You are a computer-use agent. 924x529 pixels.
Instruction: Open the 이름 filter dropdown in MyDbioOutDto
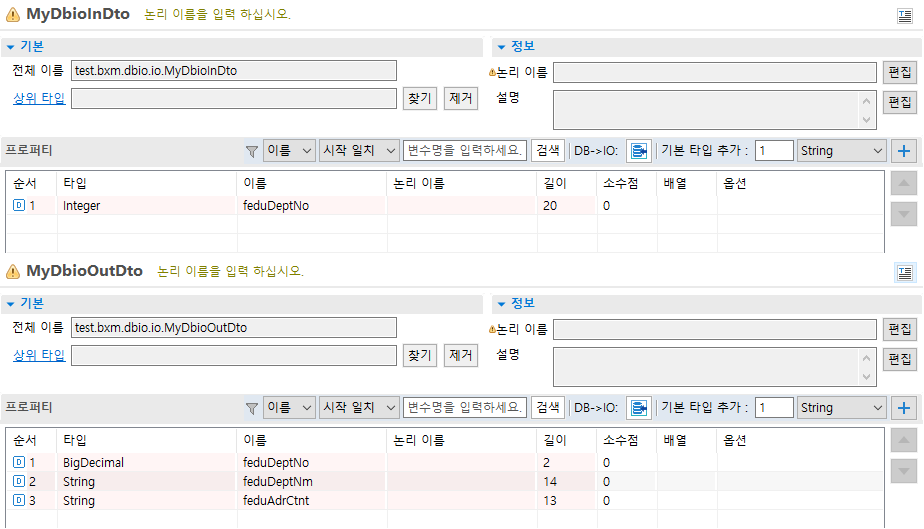pyautogui.click(x=289, y=408)
